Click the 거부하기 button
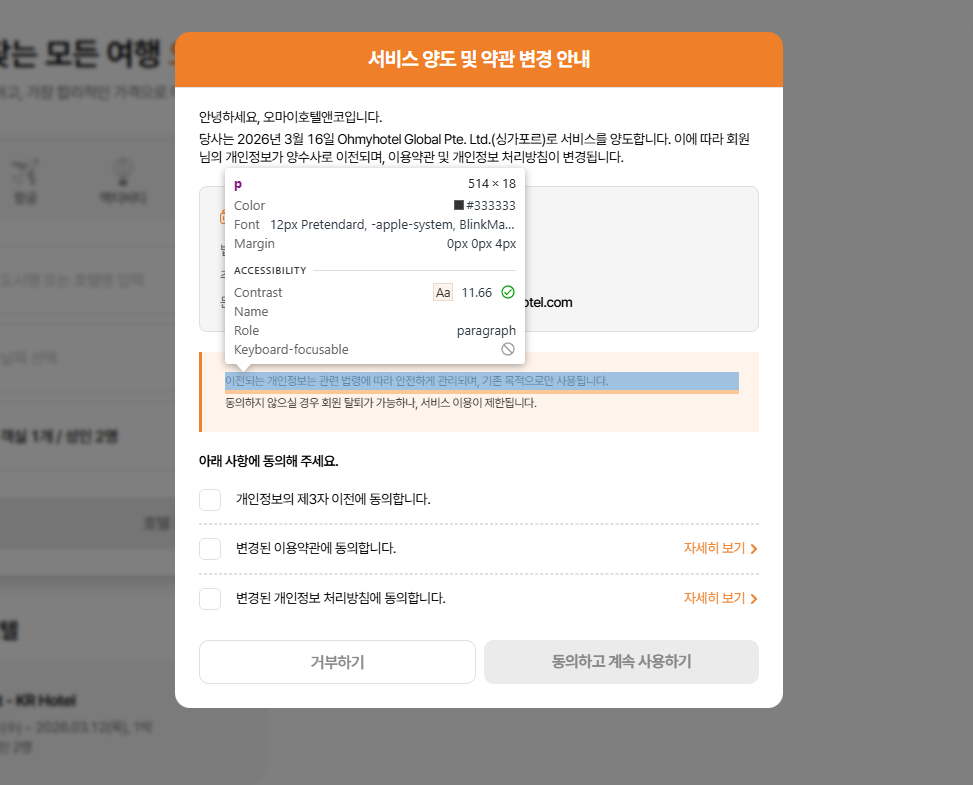 337,662
